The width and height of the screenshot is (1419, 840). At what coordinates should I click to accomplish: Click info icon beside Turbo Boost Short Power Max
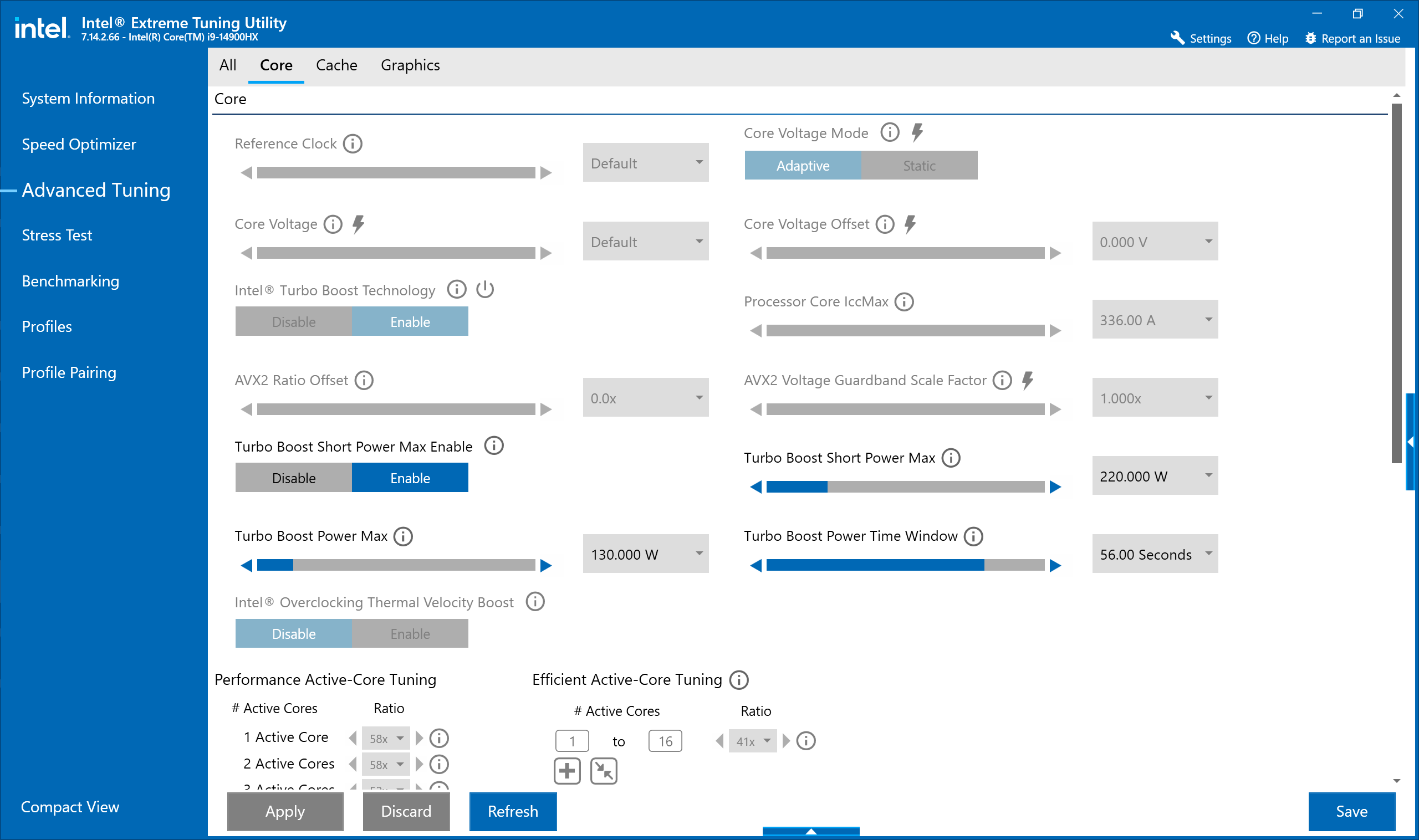point(951,458)
